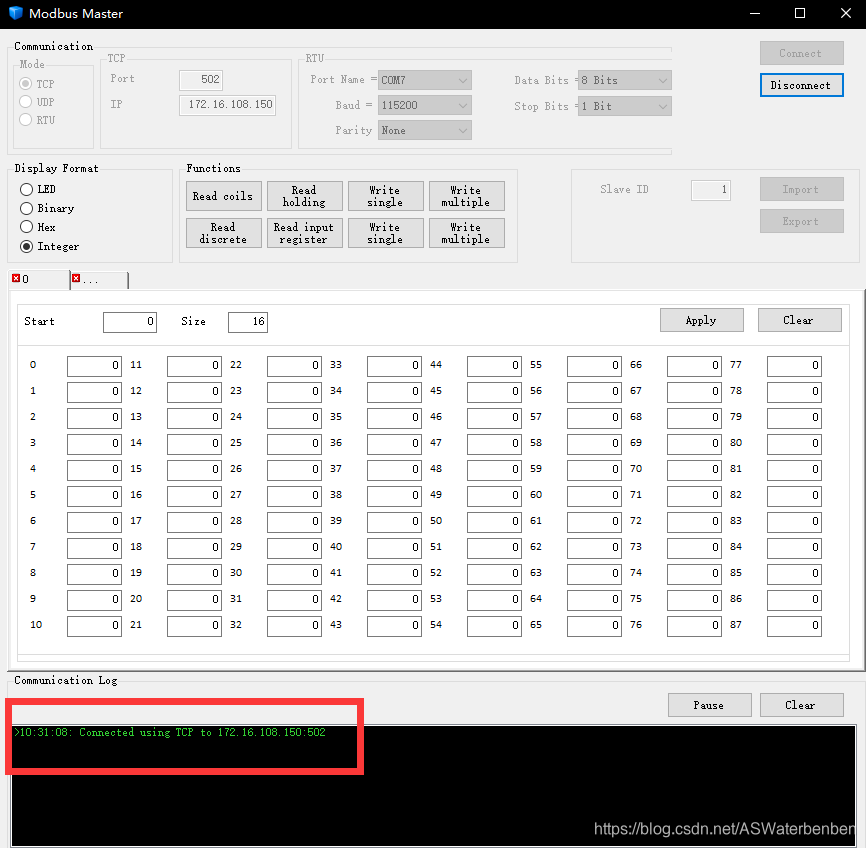Click the value field for register 0

click(x=94, y=366)
